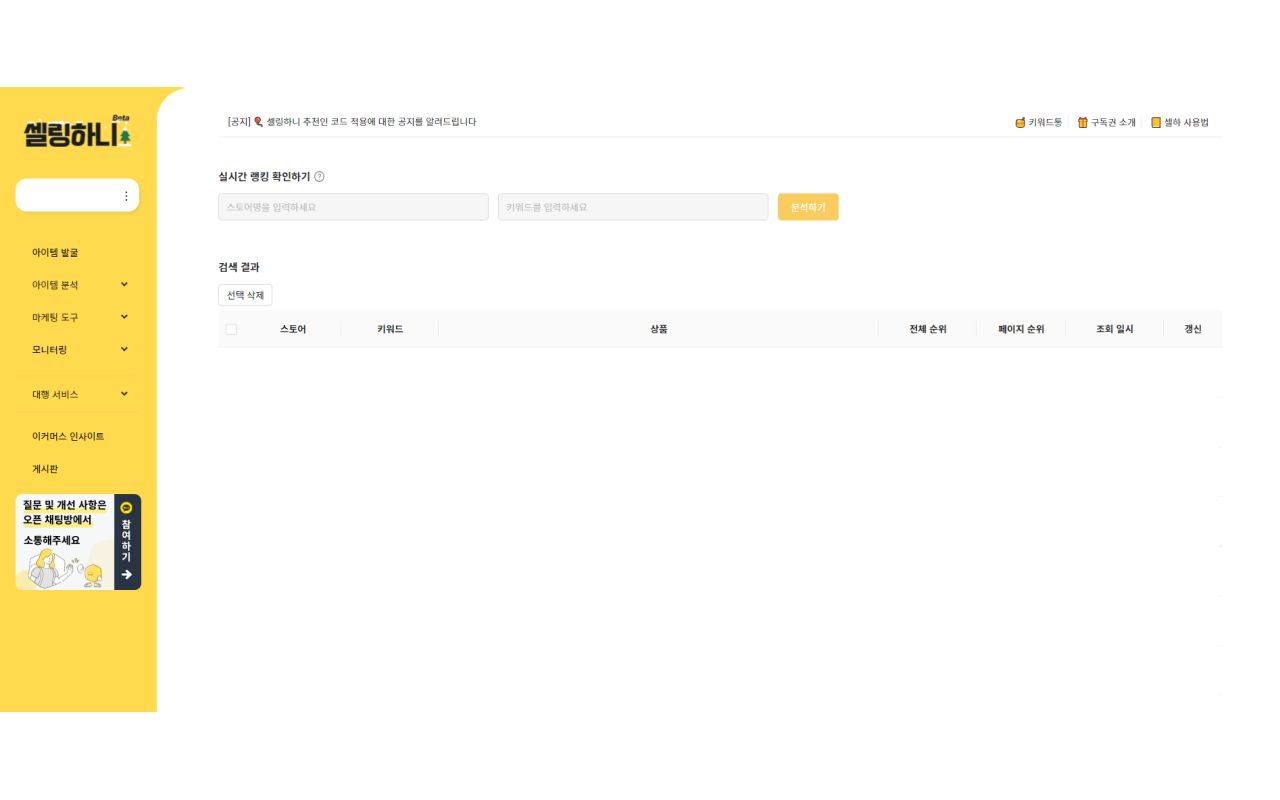1280x800 pixels.
Task: Expand the 마케팅 도구 submenu chevron
Action: click(x=124, y=316)
